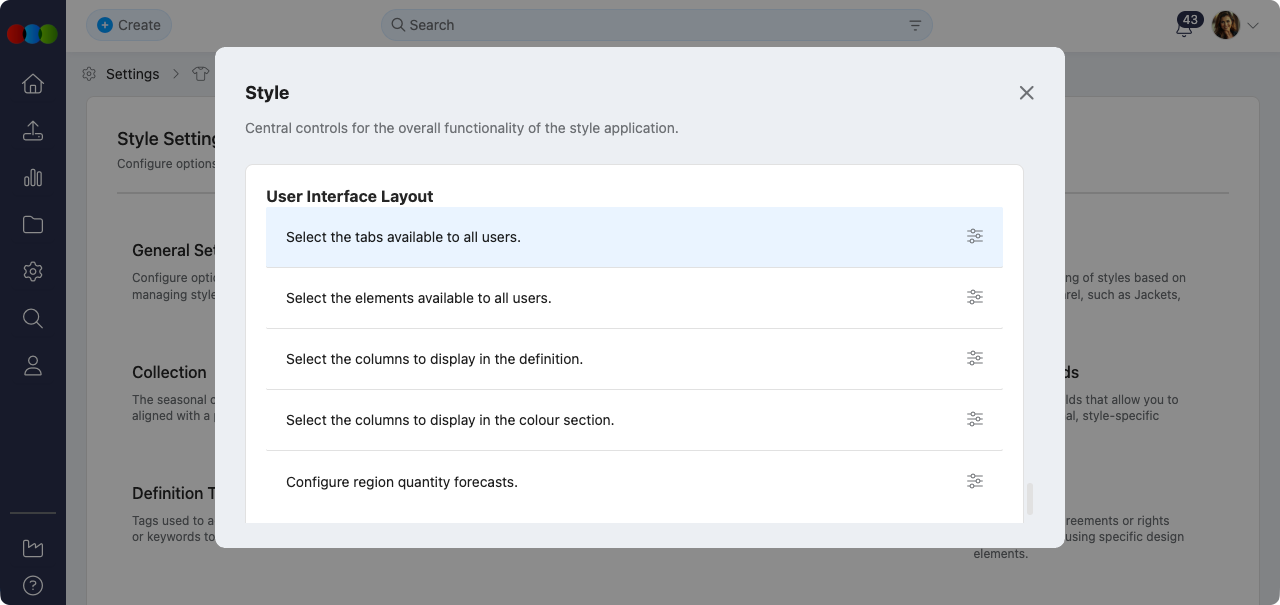Click the Style dialog vertical scrollbar
The width and height of the screenshot is (1280, 605).
[x=1030, y=498]
